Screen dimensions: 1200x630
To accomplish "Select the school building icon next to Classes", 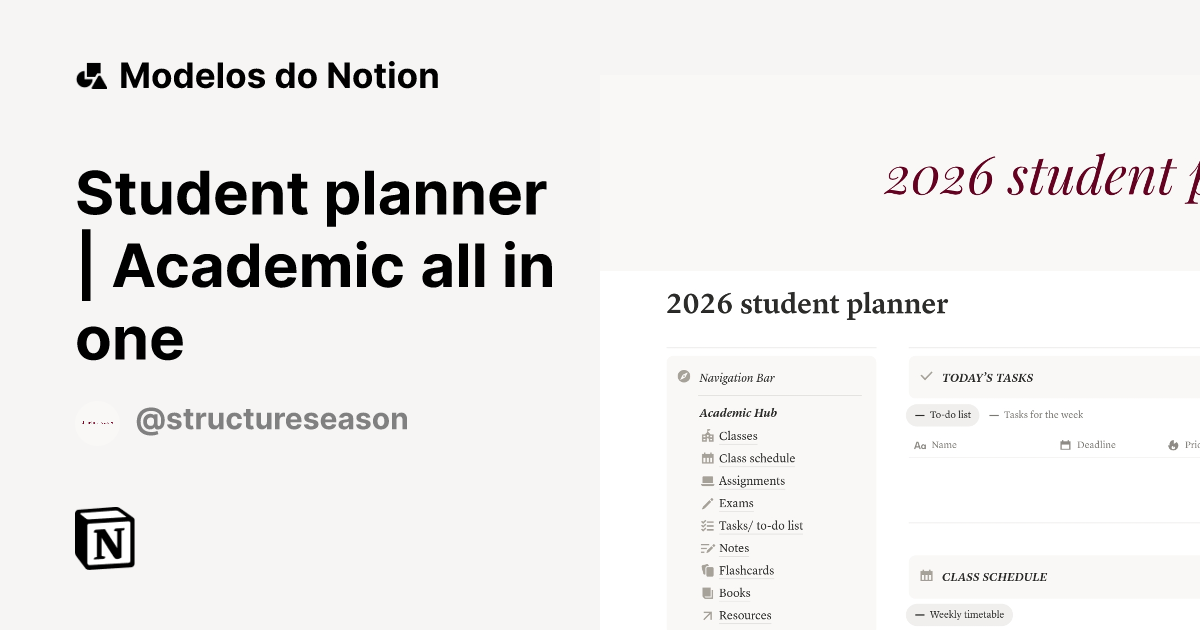I will click(x=707, y=435).
